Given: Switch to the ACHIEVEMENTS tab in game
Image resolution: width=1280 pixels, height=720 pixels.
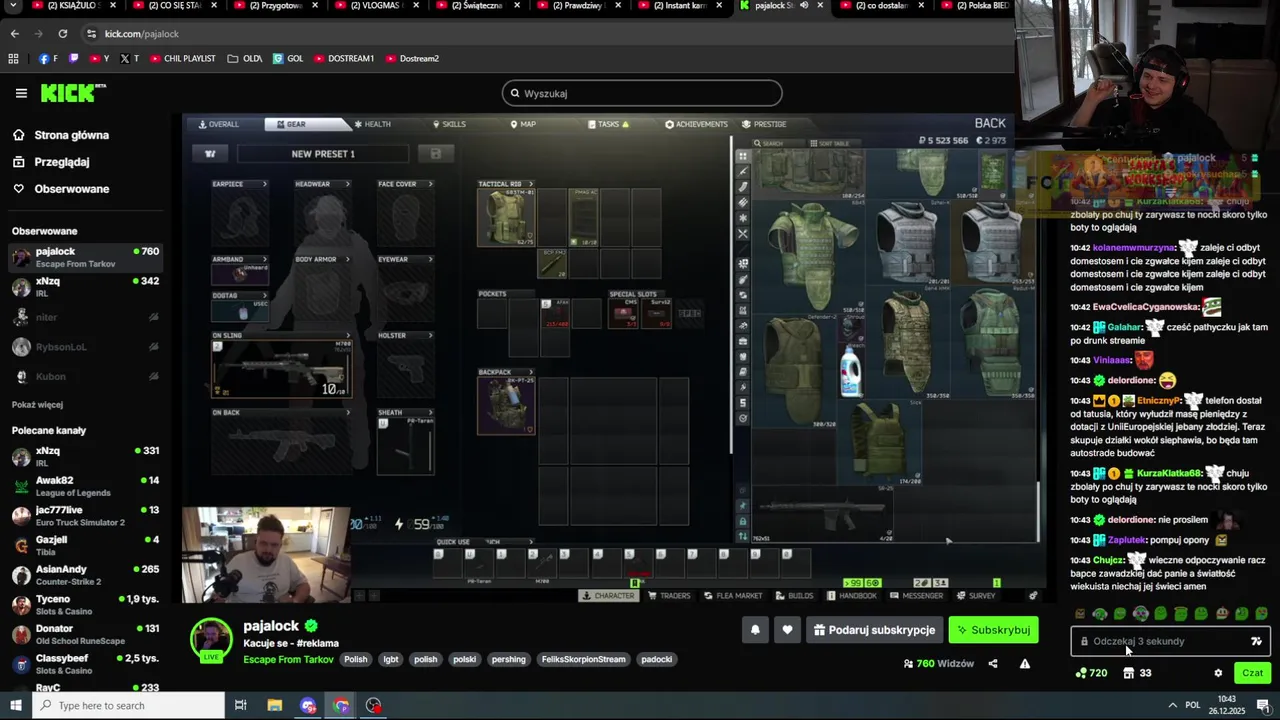Looking at the screenshot, I should pos(696,125).
